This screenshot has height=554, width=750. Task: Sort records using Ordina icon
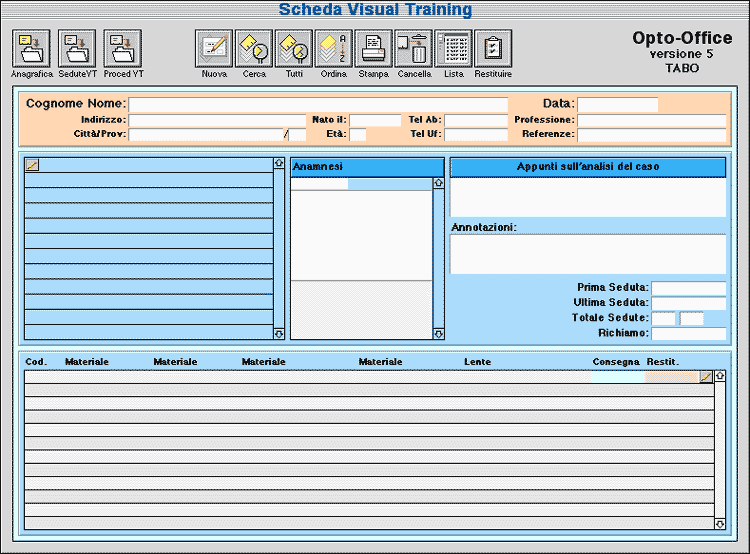point(334,48)
